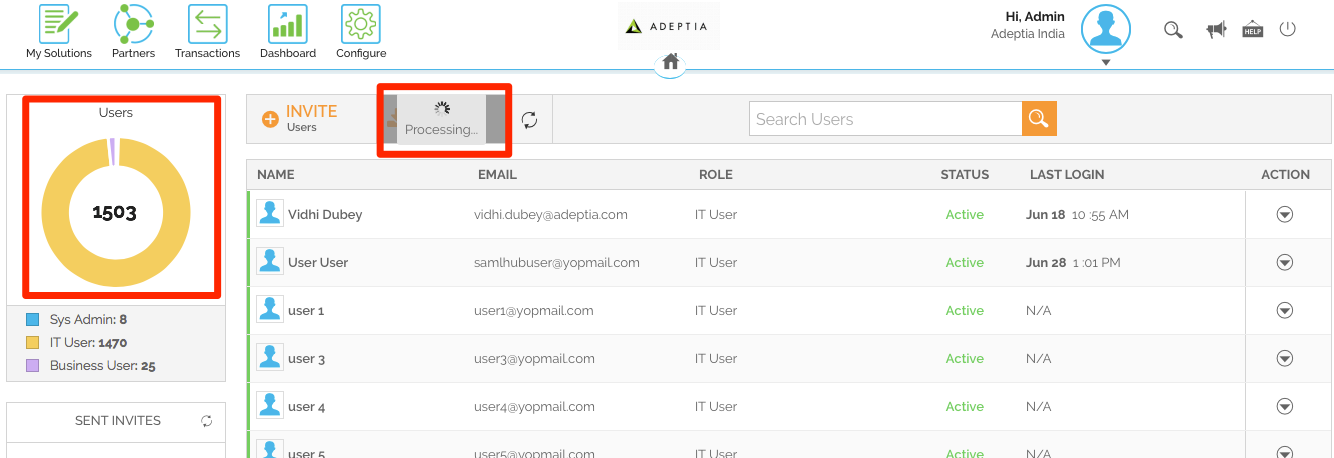1334x458 pixels.
Task: Expand action dropdown for user 3
Action: pyautogui.click(x=1285, y=358)
